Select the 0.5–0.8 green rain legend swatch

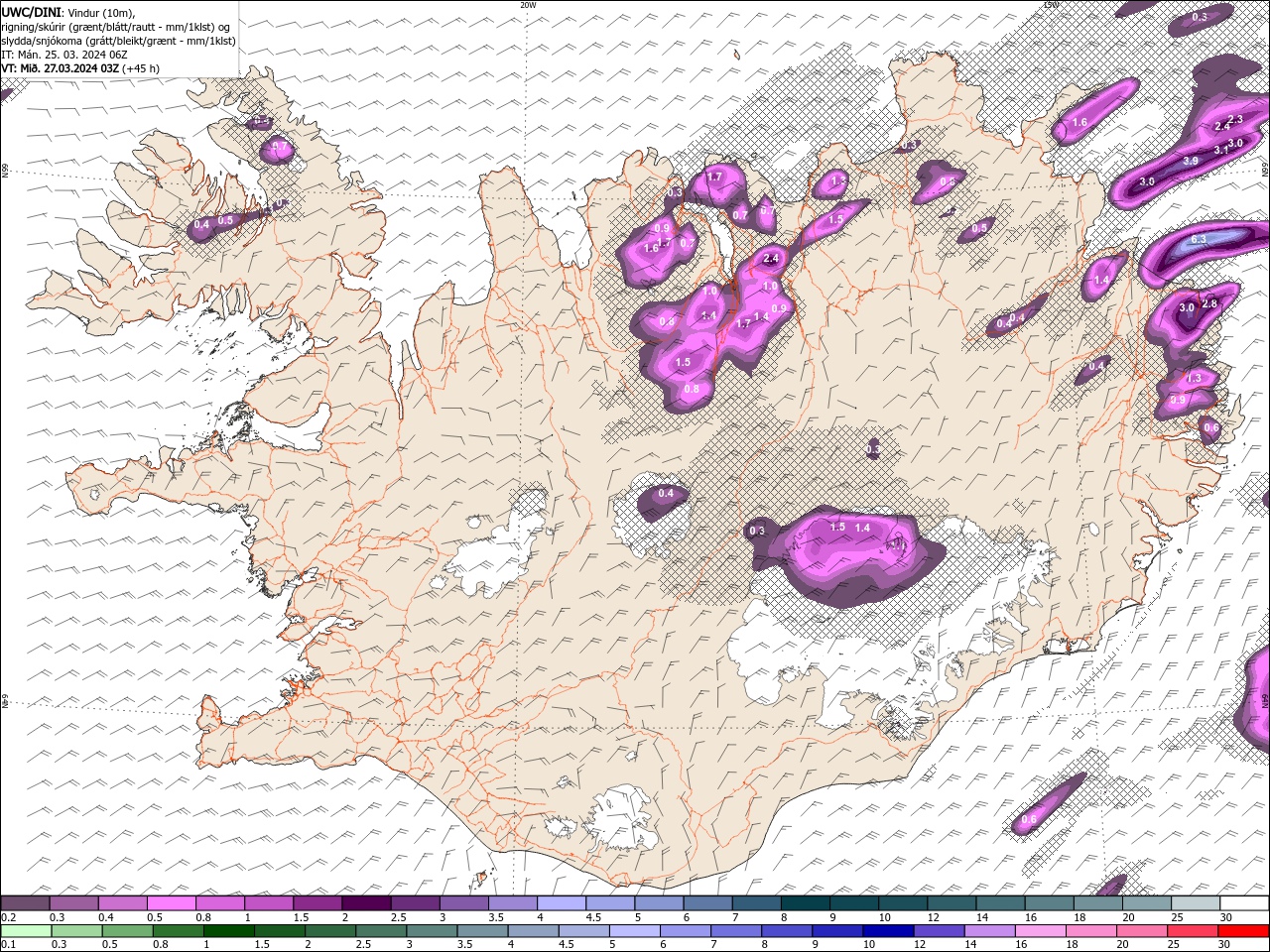click(x=128, y=931)
